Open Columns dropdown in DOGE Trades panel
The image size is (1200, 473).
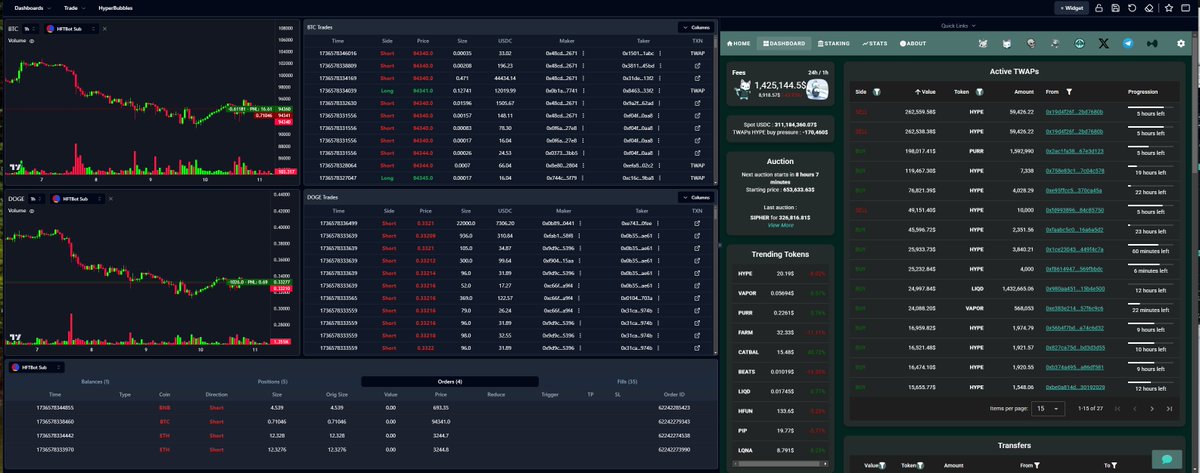[696, 197]
